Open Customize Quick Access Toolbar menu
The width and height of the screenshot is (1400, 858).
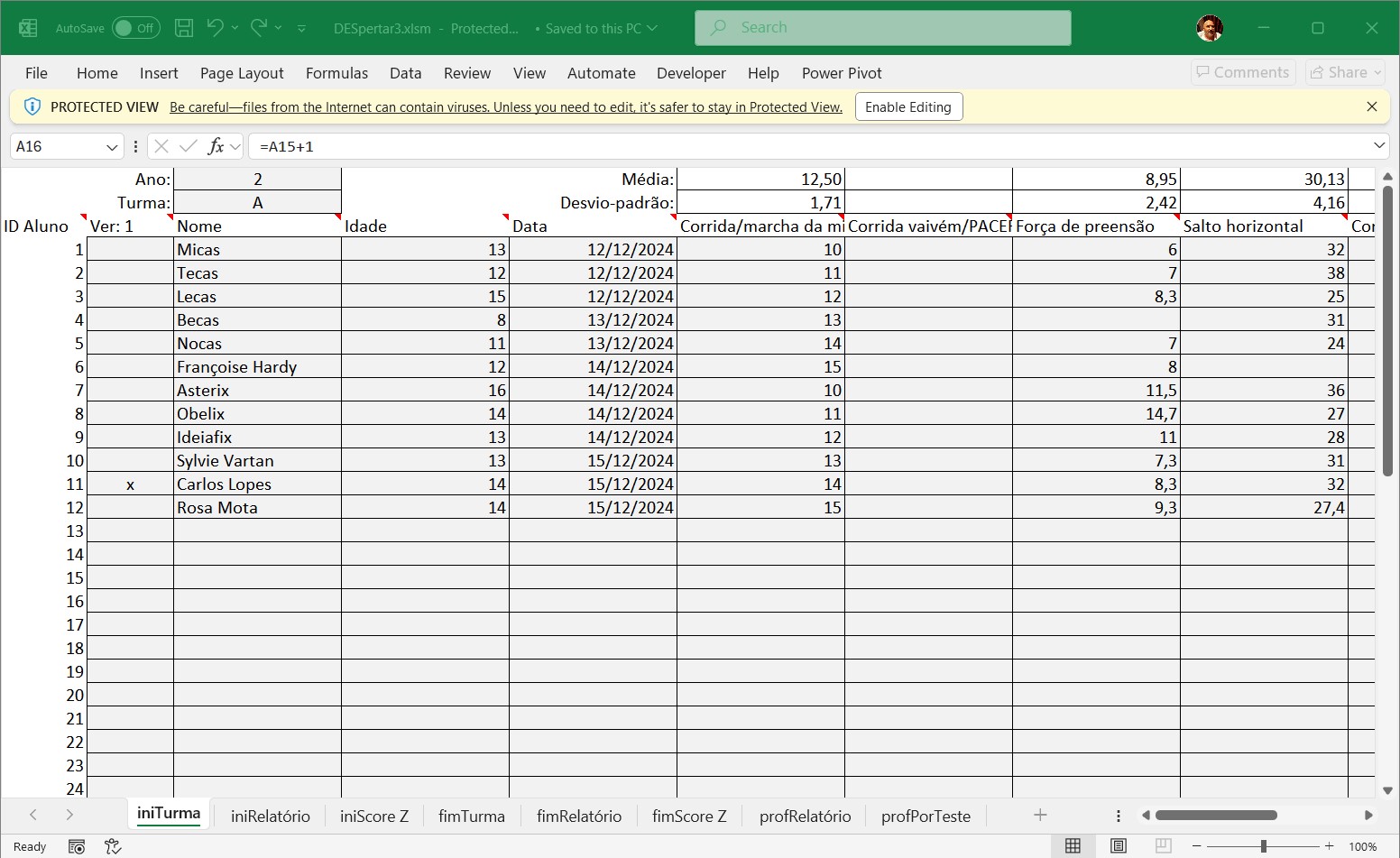(x=301, y=28)
